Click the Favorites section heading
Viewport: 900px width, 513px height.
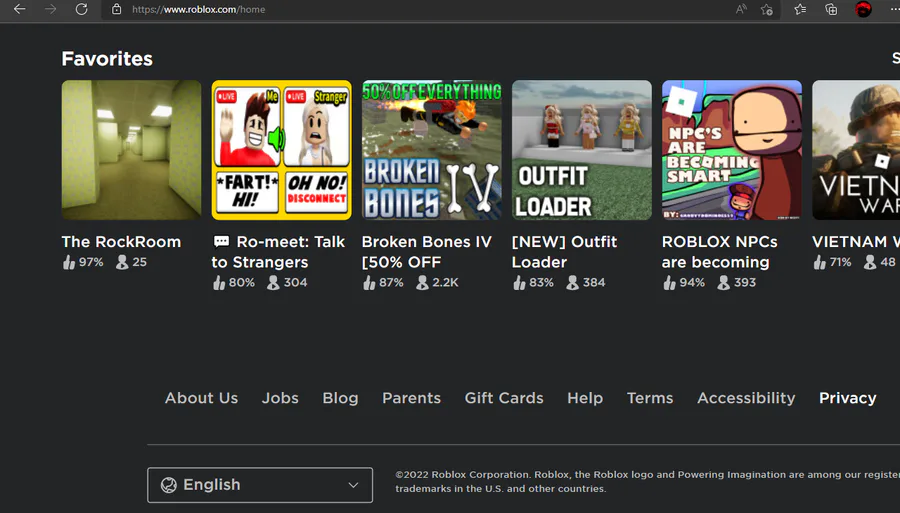pyautogui.click(x=107, y=59)
